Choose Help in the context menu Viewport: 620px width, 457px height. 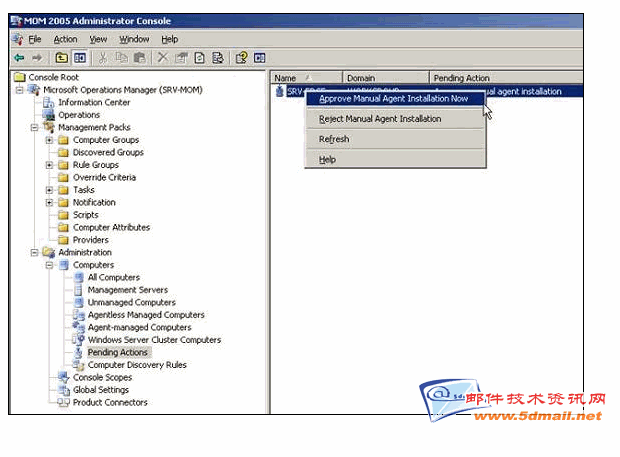click(395, 160)
